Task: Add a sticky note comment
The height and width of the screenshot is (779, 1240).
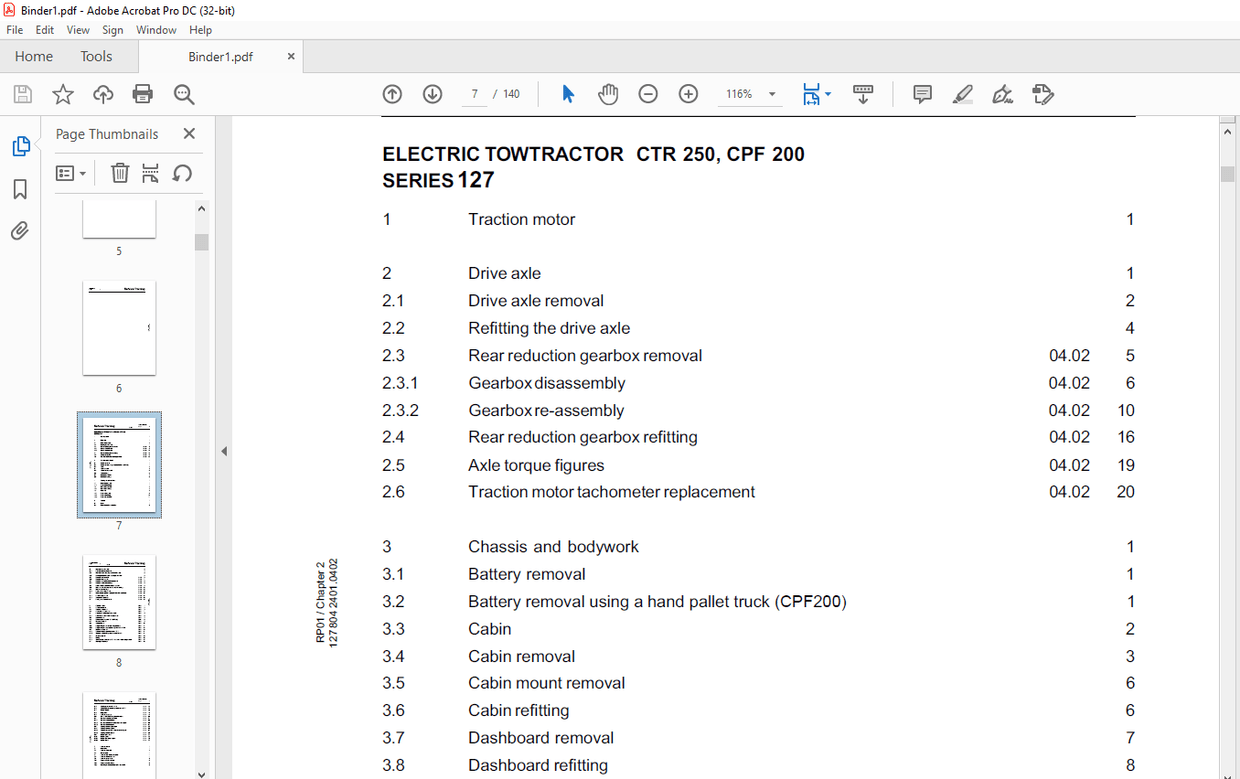Action: pyautogui.click(x=921, y=93)
